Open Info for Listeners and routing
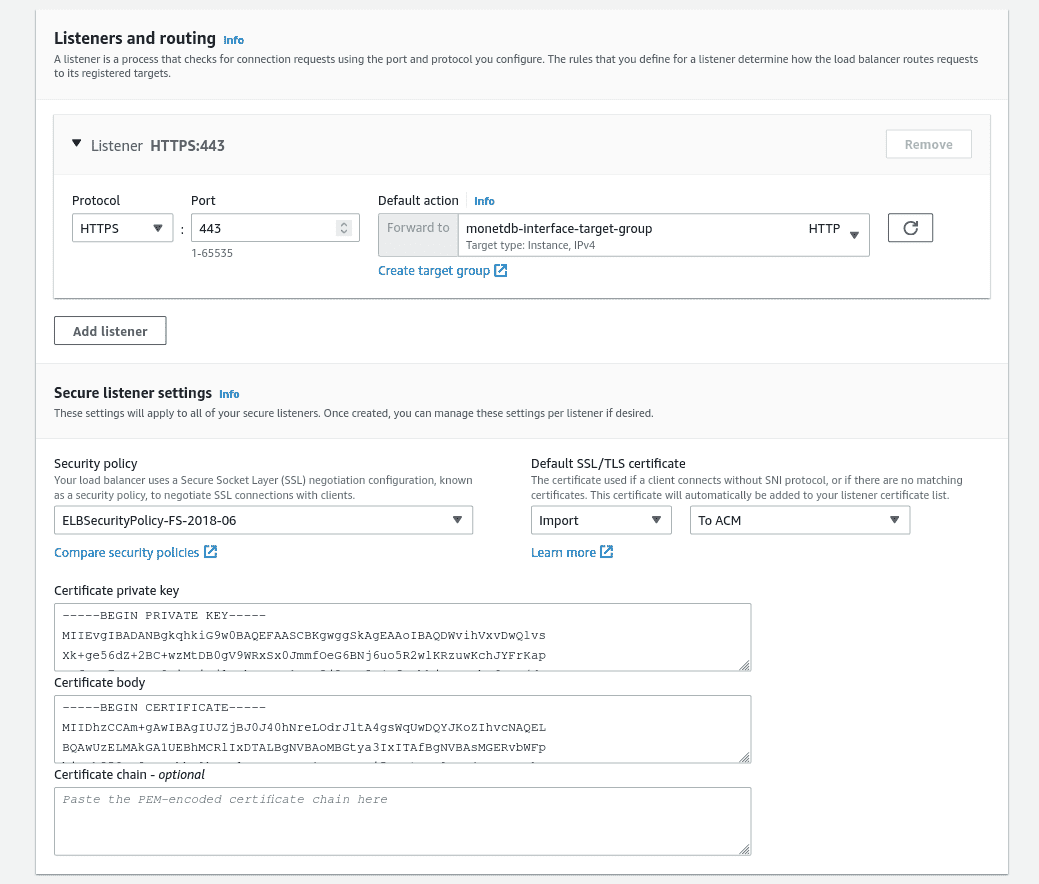 233,40
